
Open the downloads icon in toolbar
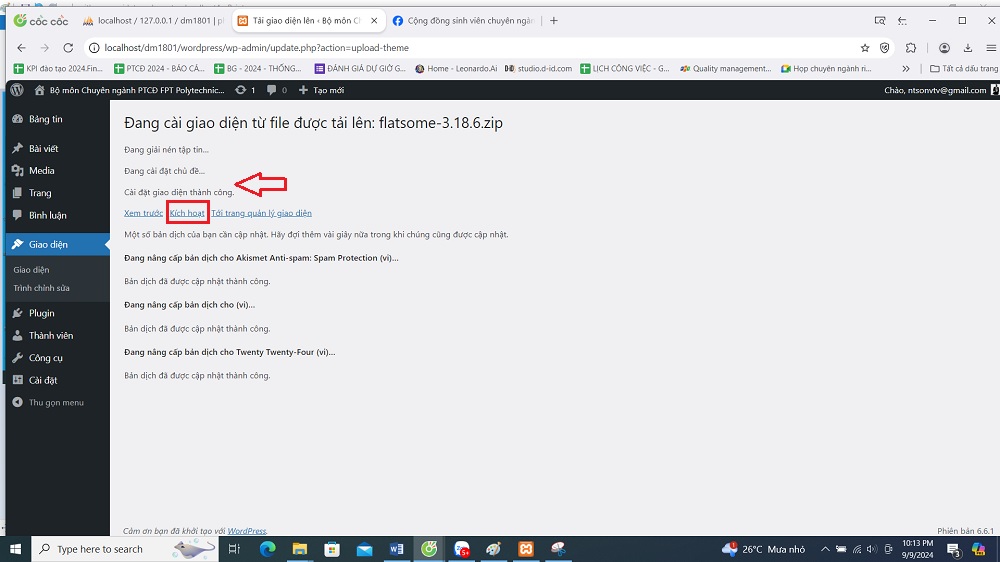(967, 48)
